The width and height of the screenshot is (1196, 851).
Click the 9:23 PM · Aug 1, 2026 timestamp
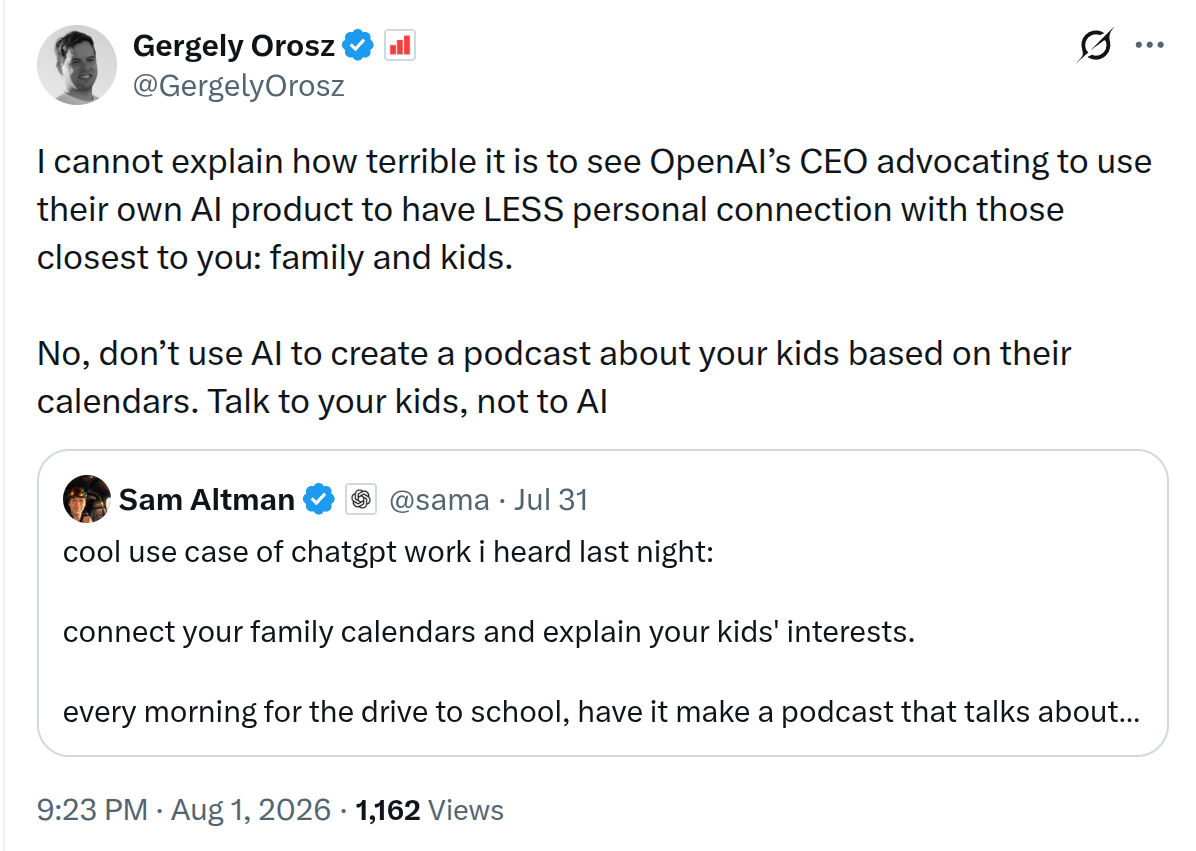pos(184,810)
